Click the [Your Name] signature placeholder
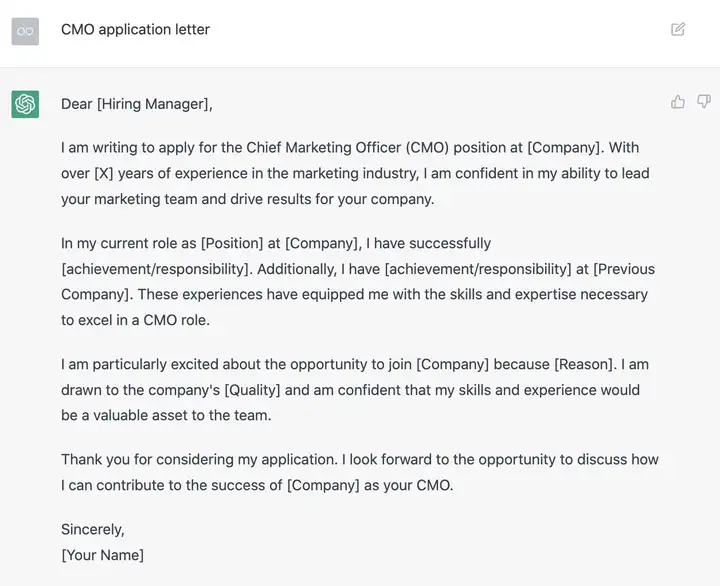The height and width of the screenshot is (586, 720). click(x=102, y=555)
